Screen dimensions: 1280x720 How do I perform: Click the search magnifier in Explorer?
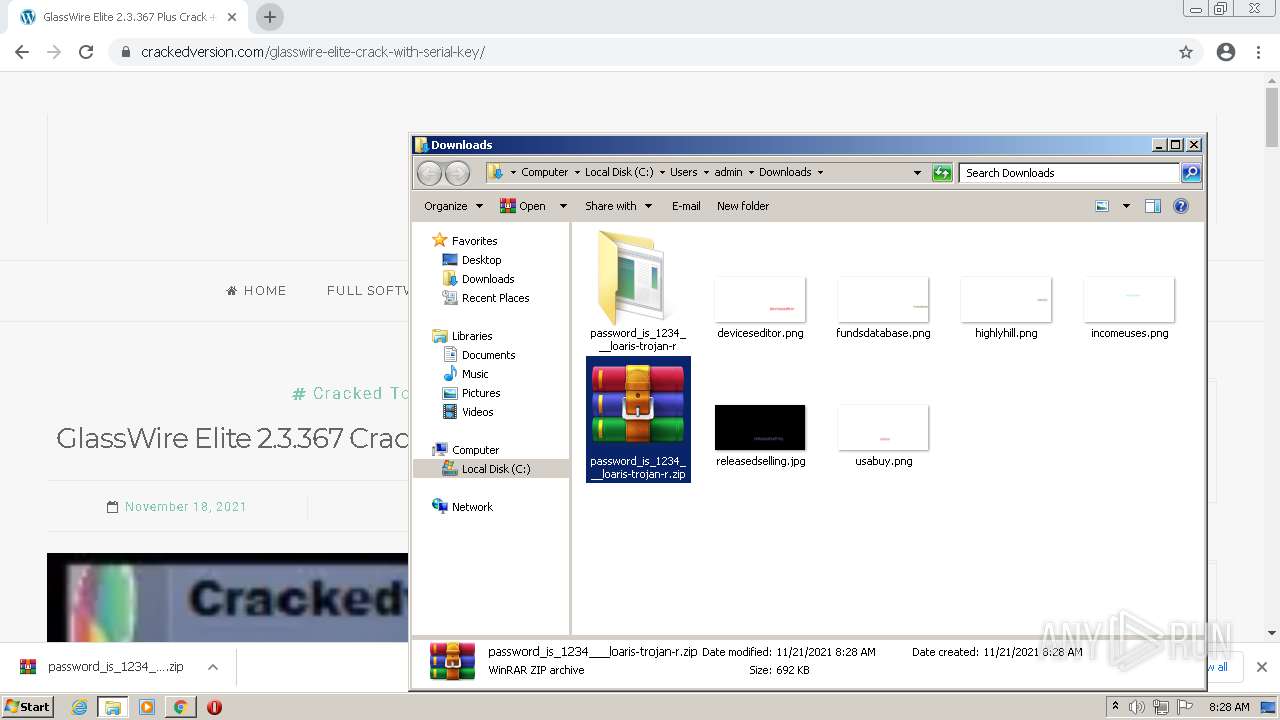point(1190,173)
